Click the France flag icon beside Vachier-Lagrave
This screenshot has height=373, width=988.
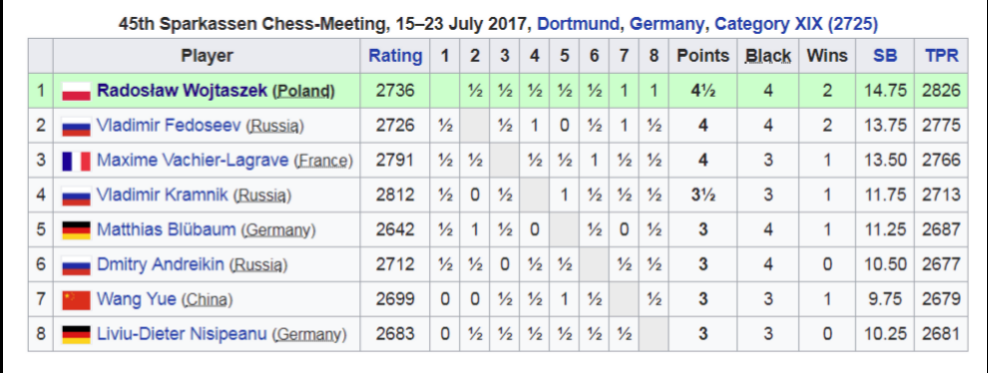click(76, 161)
